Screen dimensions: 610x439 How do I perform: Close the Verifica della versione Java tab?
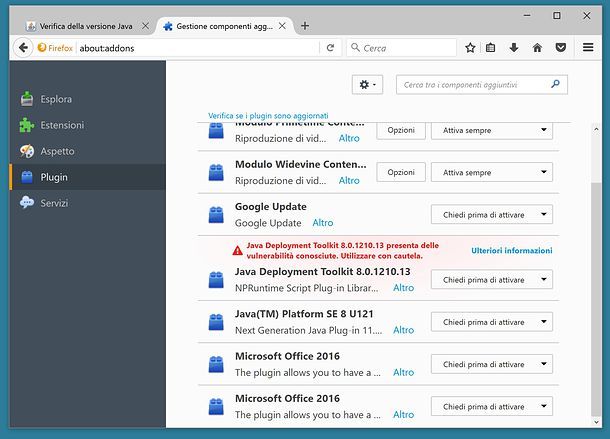145,26
